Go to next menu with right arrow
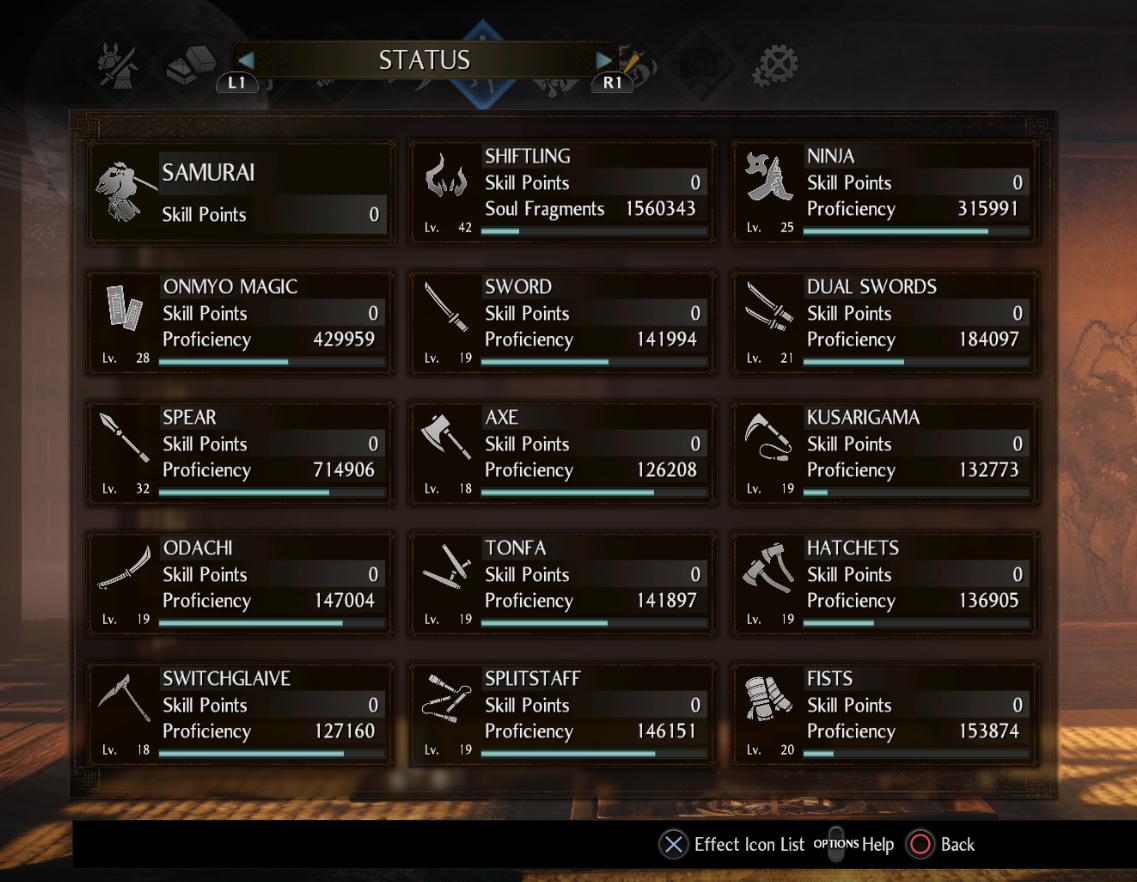The height and width of the screenshot is (882, 1137). (x=603, y=60)
